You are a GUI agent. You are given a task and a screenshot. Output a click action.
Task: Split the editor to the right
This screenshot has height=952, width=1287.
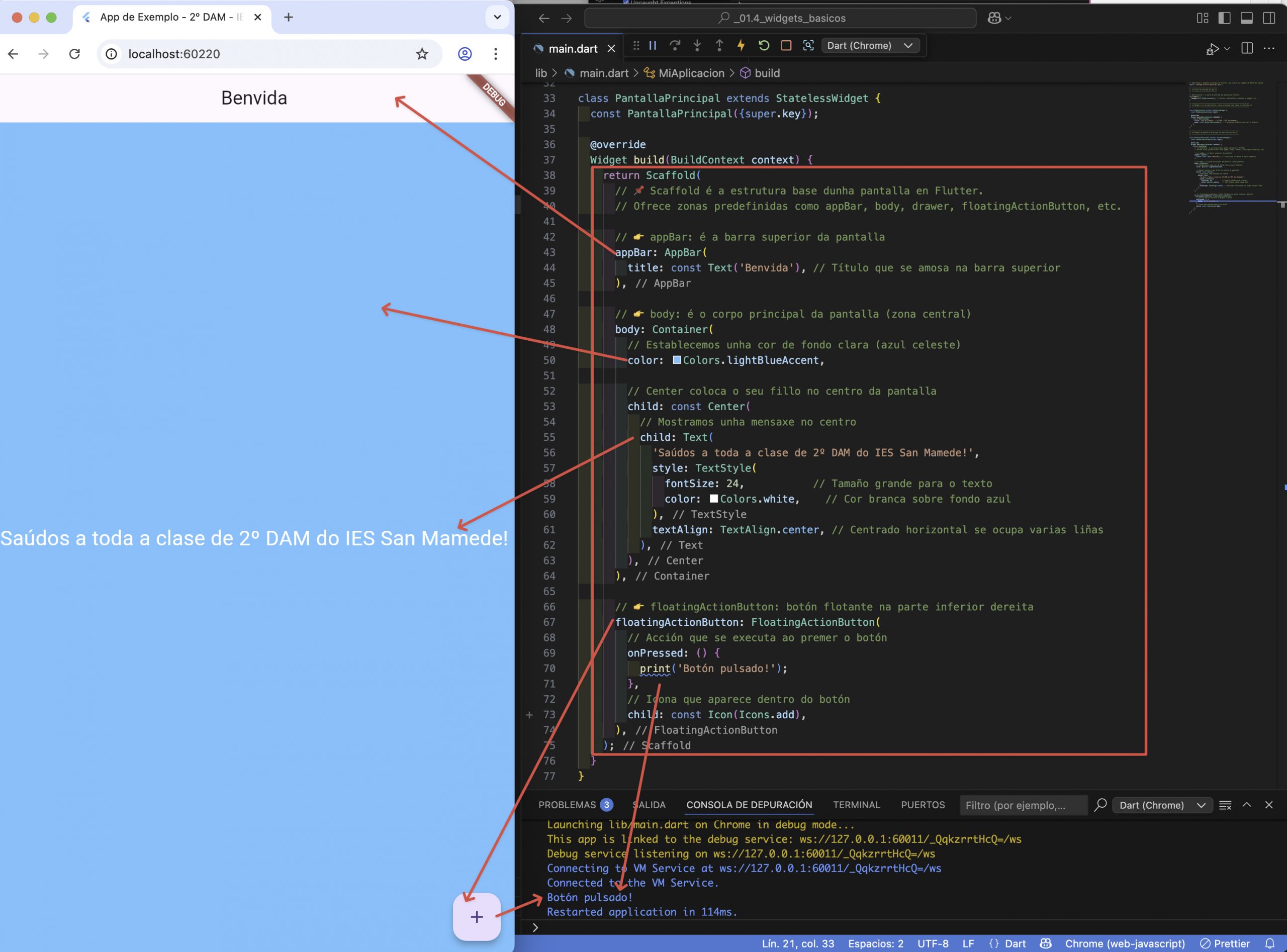tap(1247, 48)
